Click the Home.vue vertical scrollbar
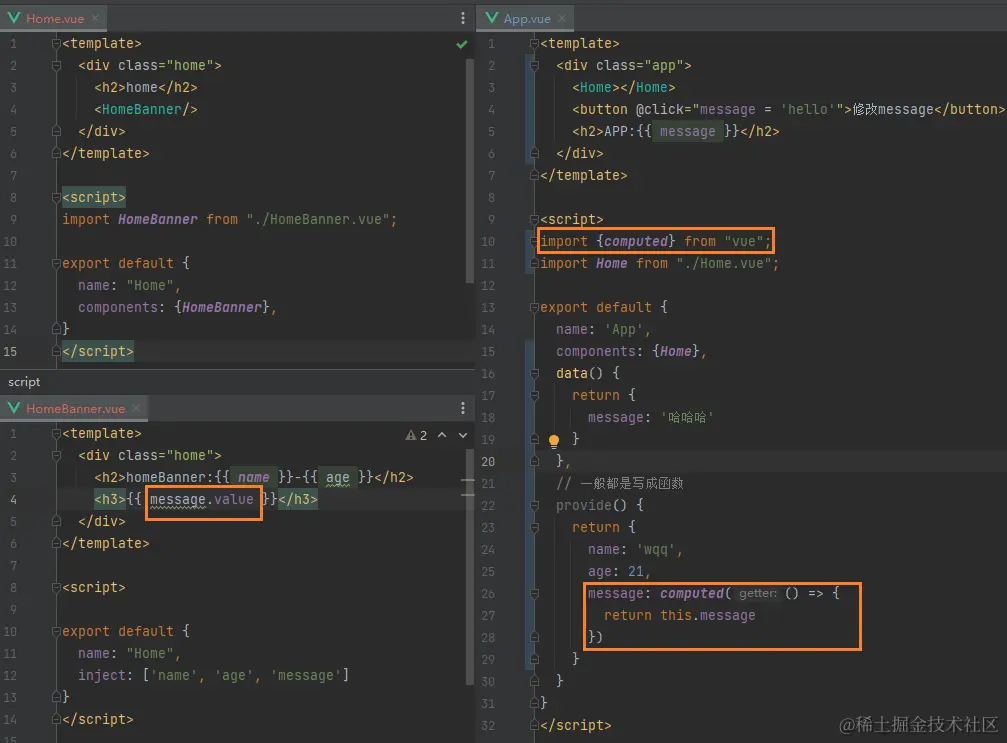Viewport: 1007px width, 743px height. tap(469, 170)
